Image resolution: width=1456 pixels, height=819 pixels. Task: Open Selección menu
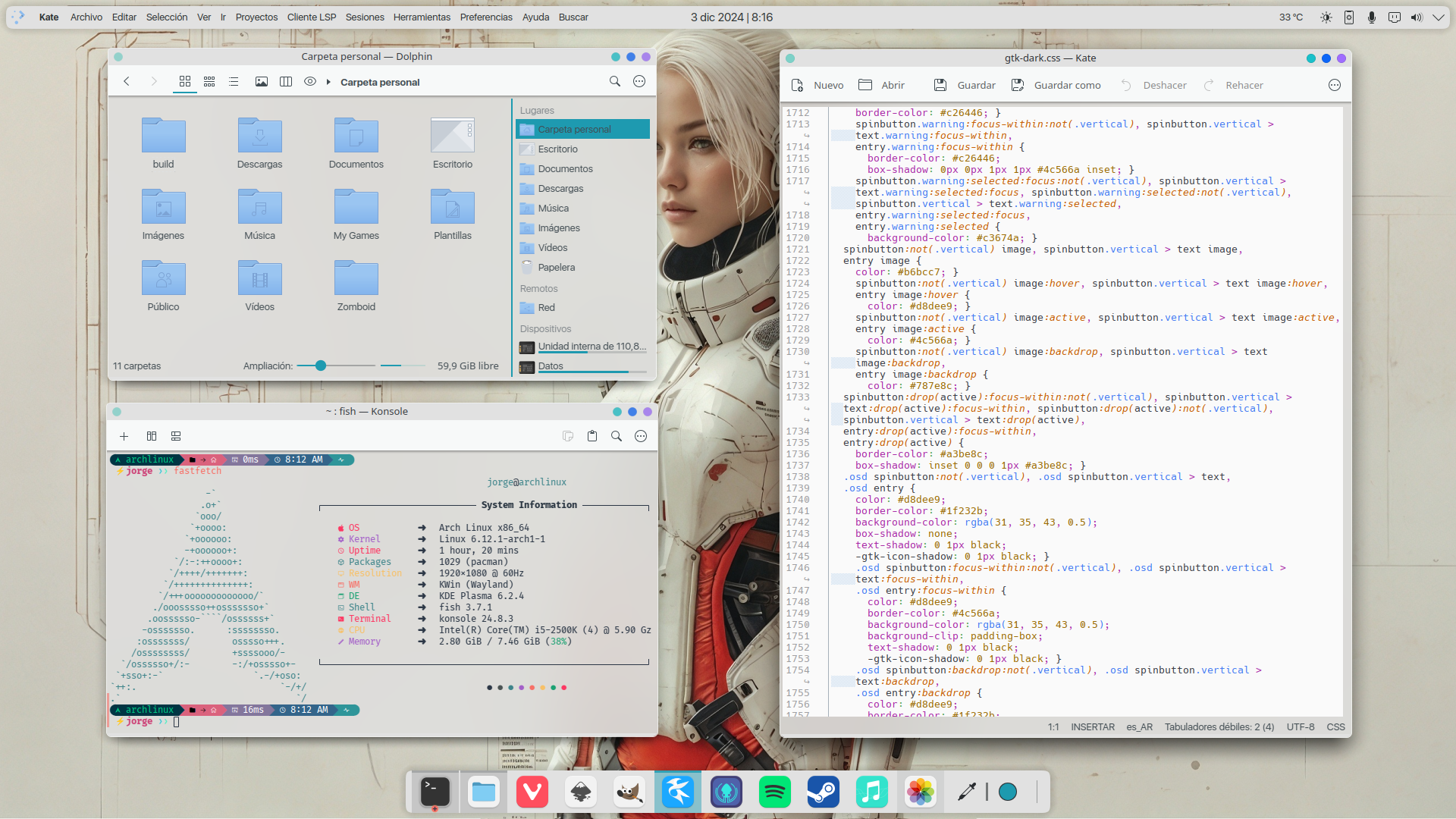pyautogui.click(x=167, y=17)
